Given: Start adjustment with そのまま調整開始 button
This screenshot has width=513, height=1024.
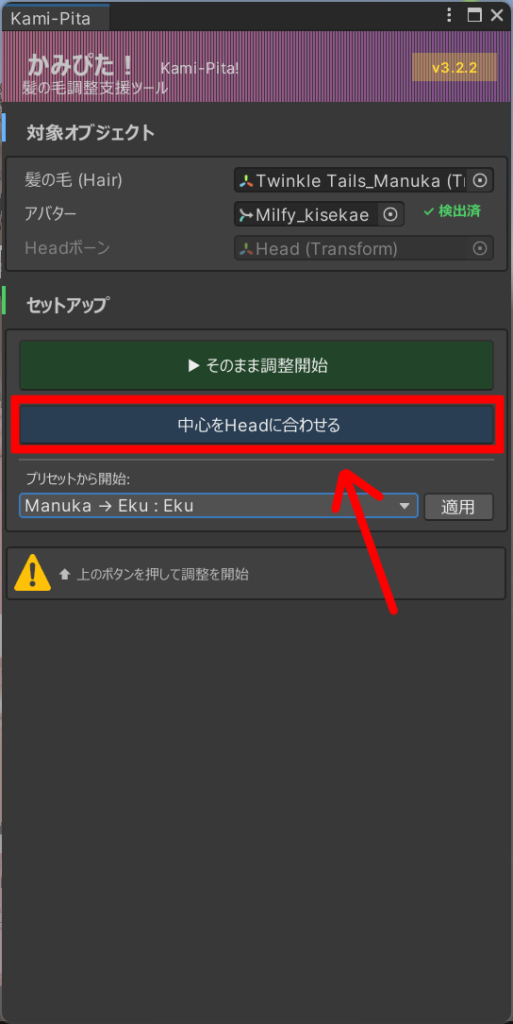Looking at the screenshot, I should coord(256,366).
